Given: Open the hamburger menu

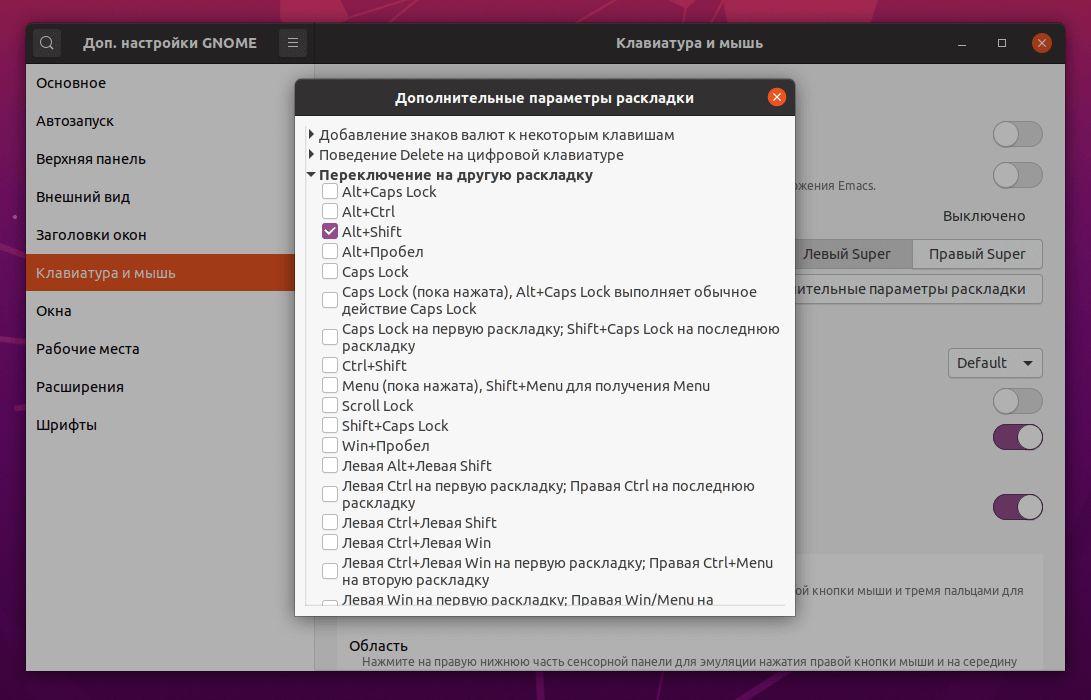Looking at the screenshot, I should (292, 43).
